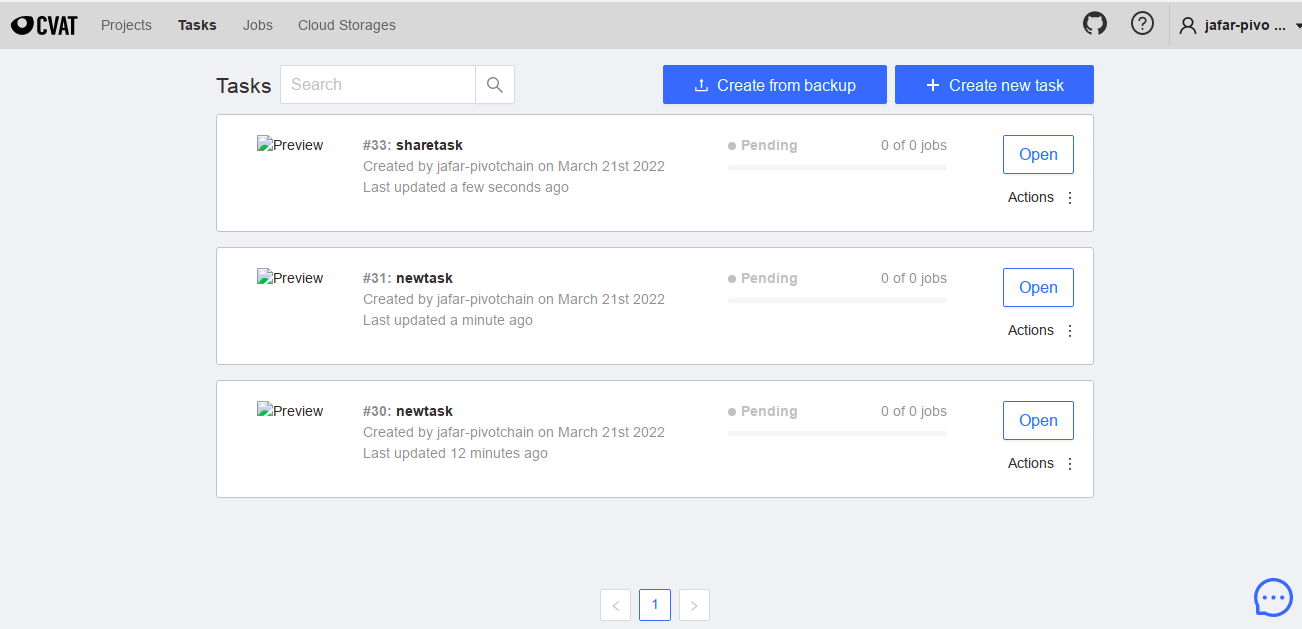Expand the jafar-pivo user menu
The image size is (1302, 629).
pyautogui.click(x=1240, y=25)
